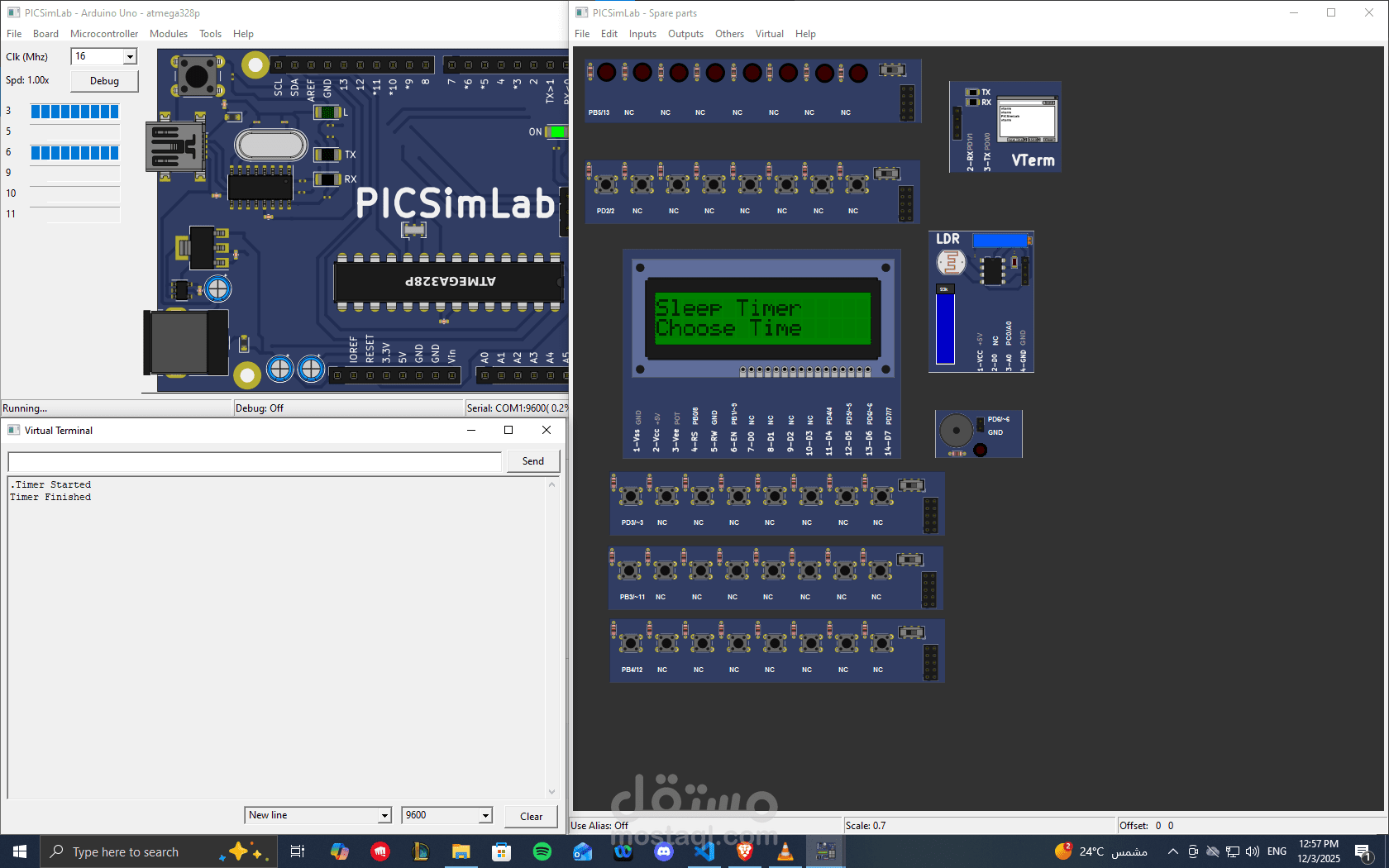Open the Inputs menu
1389x868 pixels.
pos(642,34)
